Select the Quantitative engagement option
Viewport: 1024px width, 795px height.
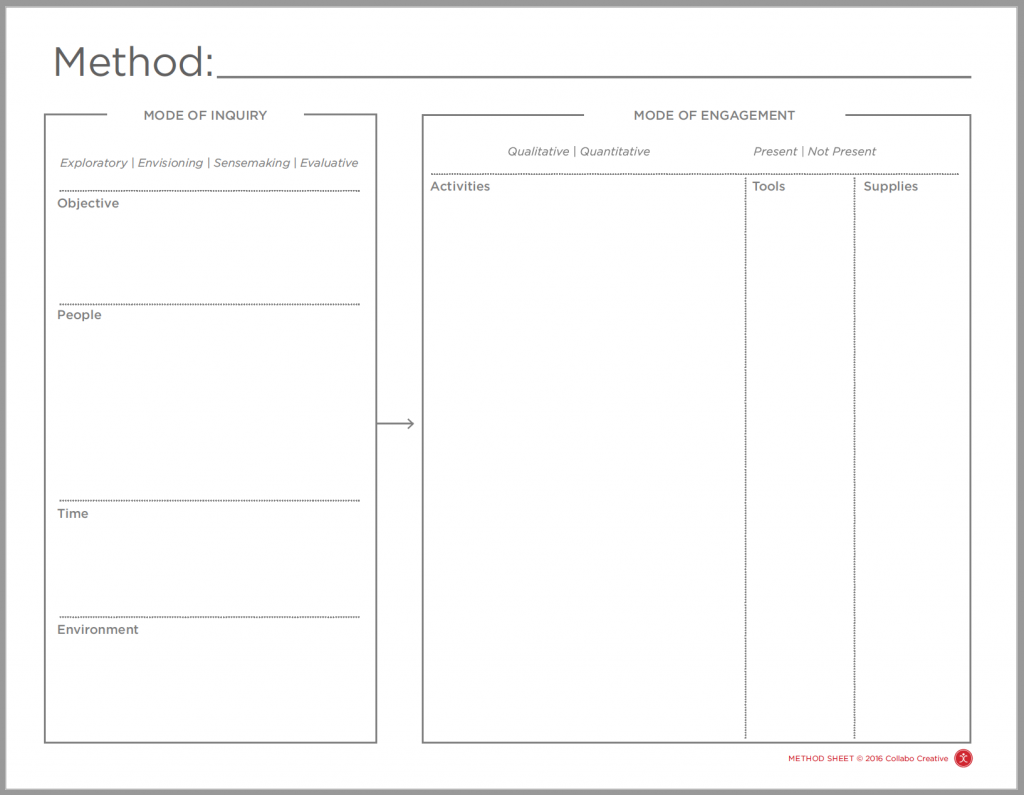615,152
